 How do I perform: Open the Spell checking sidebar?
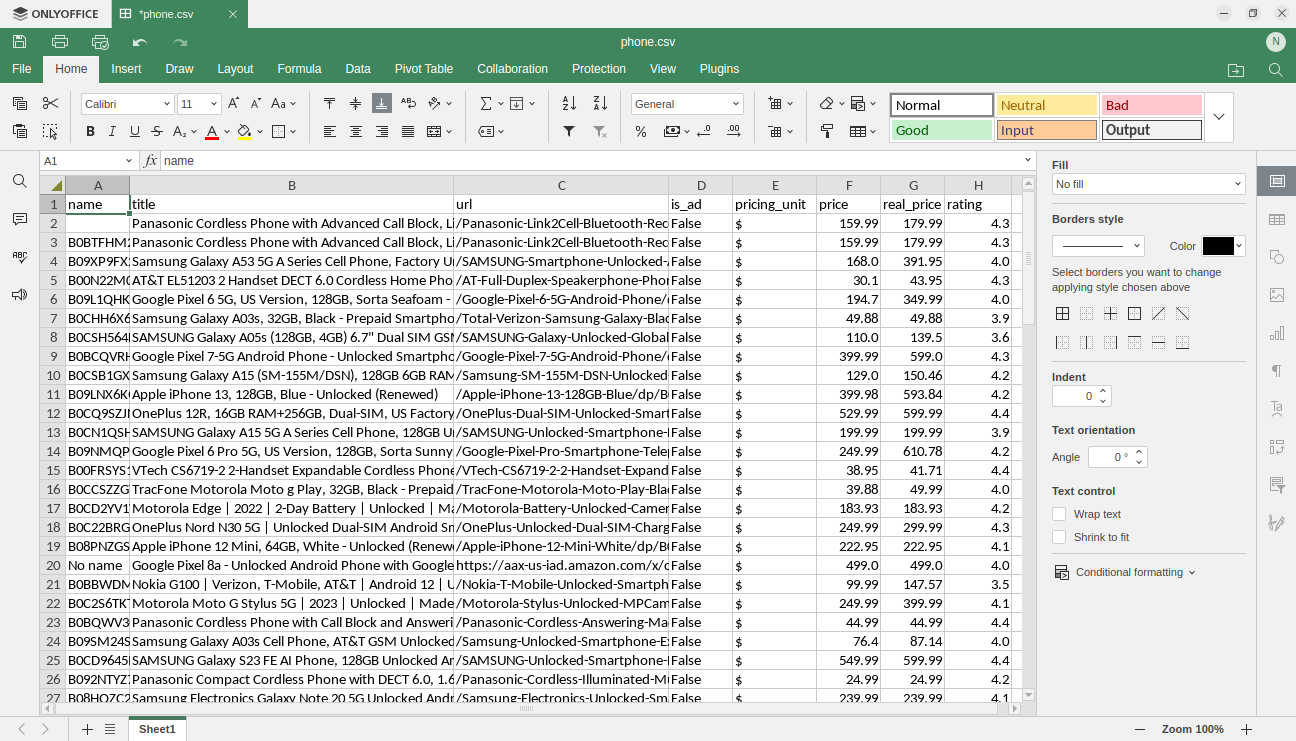pos(19,257)
